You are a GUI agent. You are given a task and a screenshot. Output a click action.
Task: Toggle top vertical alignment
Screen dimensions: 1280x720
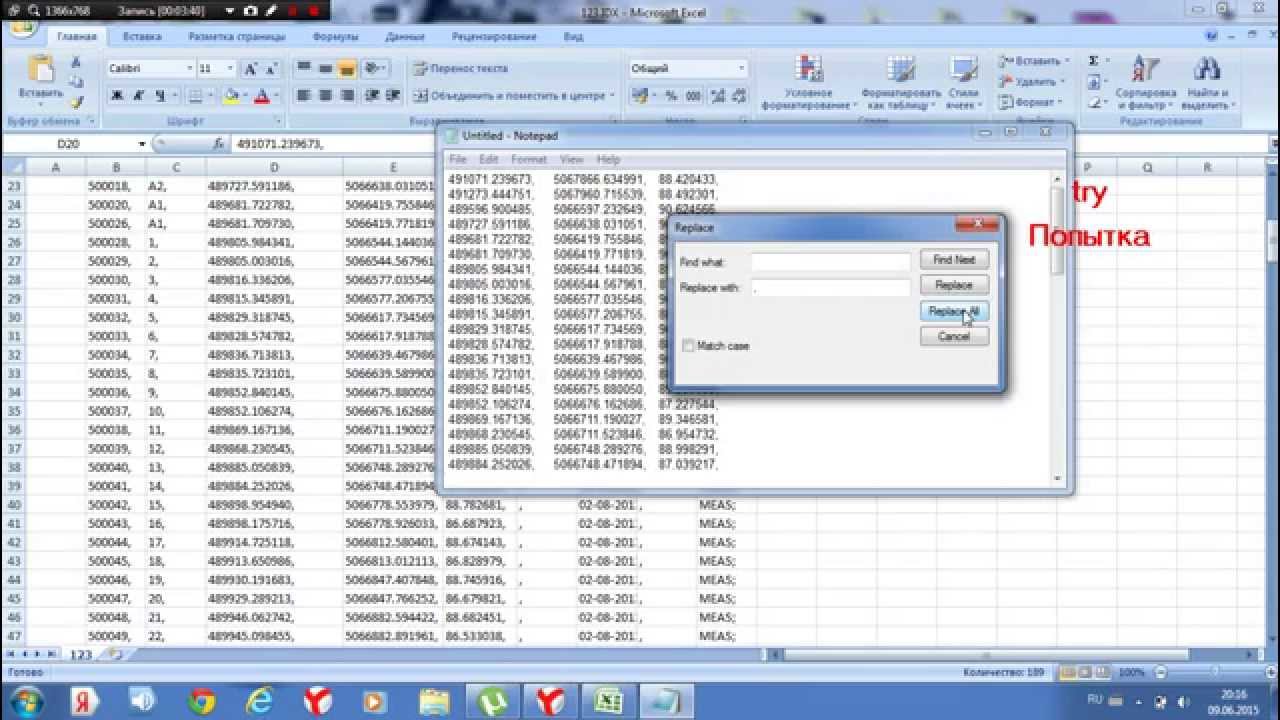[303, 69]
